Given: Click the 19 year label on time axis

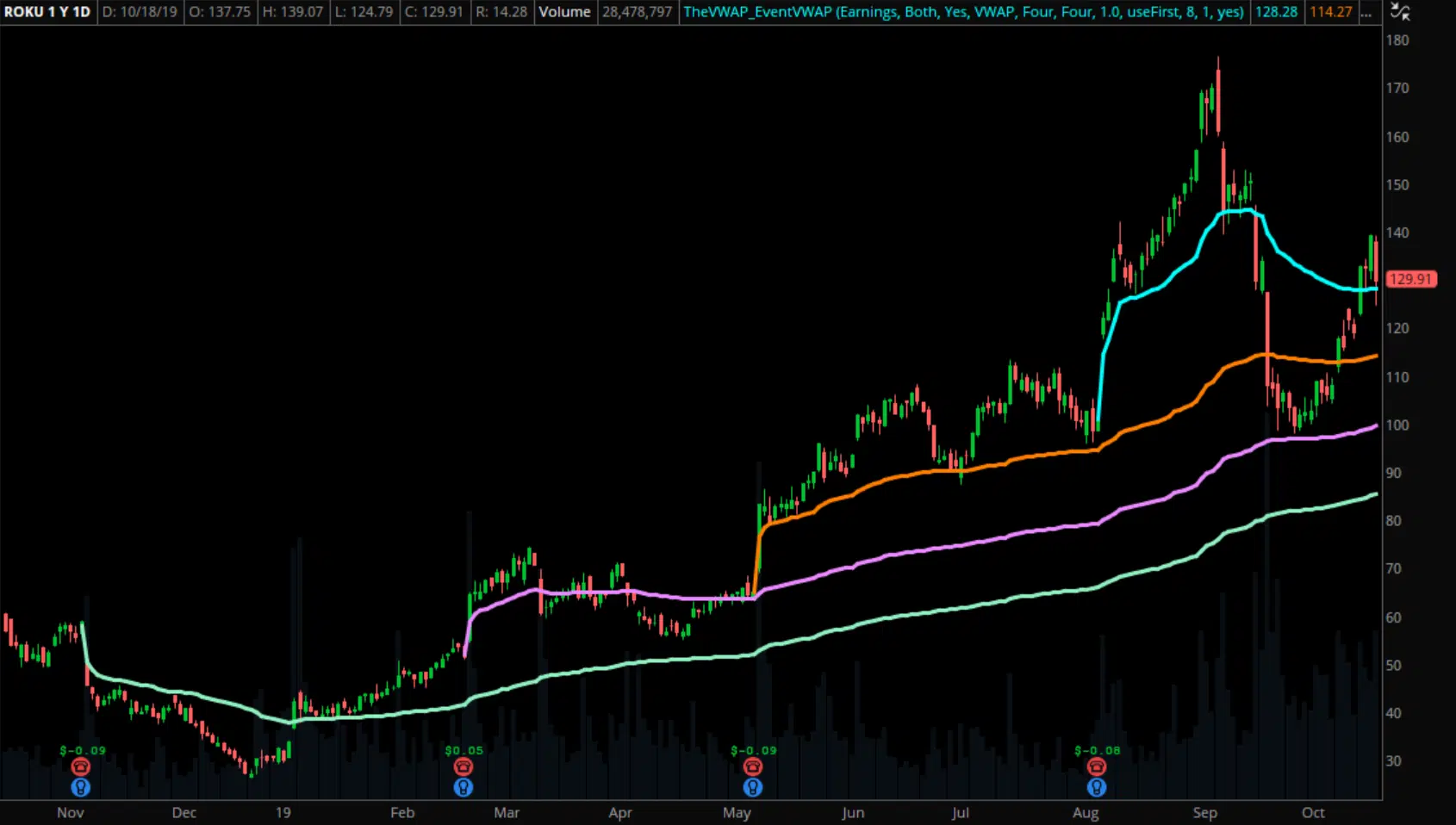Looking at the screenshot, I should pyautogui.click(x=283, y=813).
